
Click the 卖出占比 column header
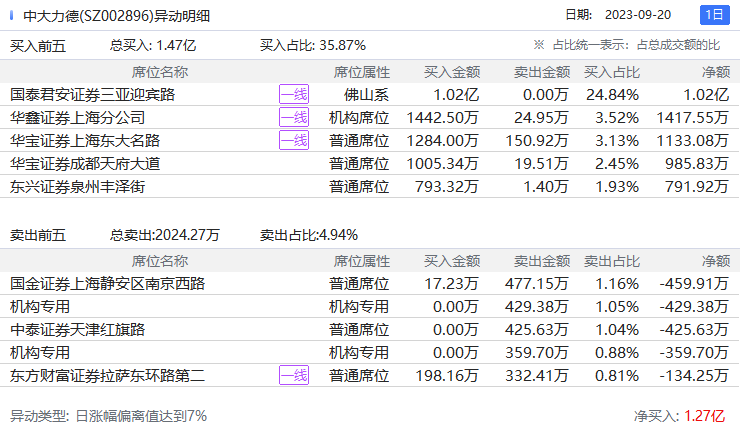(x=612, y=261)
